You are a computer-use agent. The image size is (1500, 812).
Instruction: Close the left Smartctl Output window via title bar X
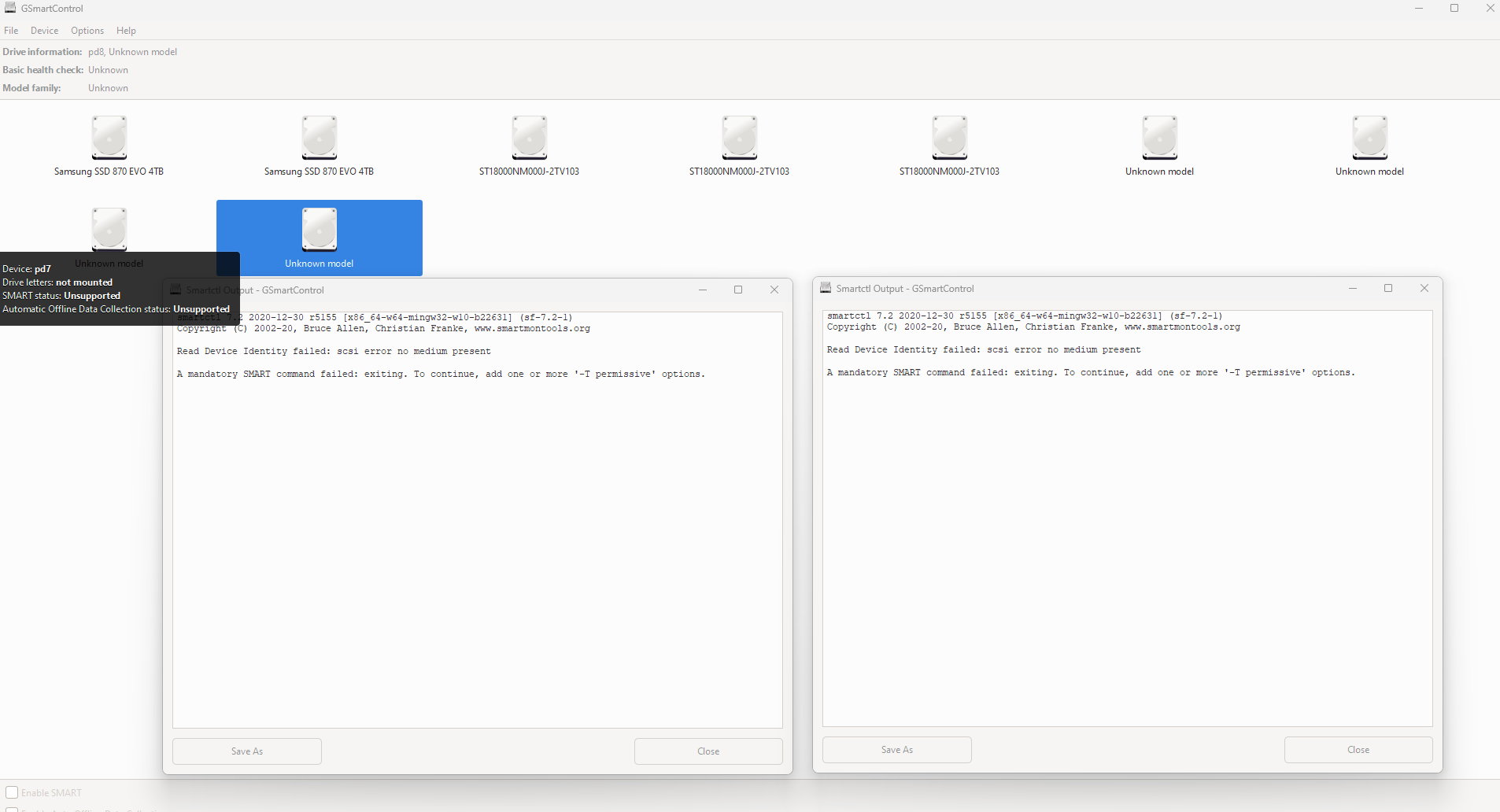click(x=774, y=290)
